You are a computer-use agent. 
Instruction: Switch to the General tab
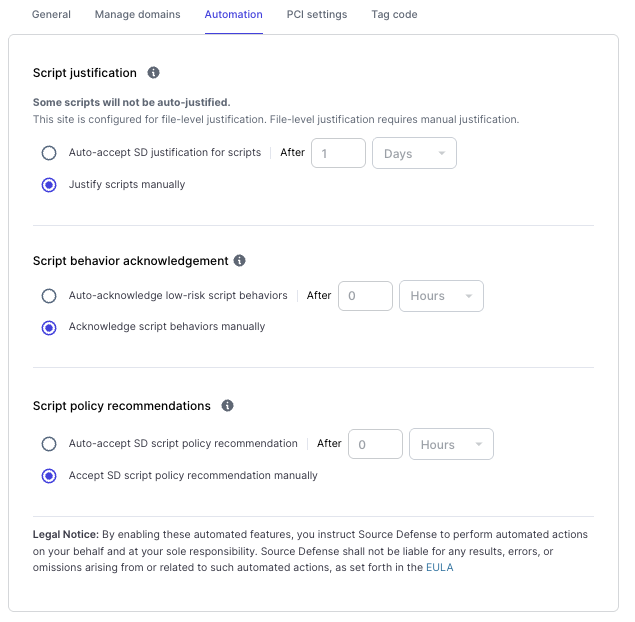(51, 15)
